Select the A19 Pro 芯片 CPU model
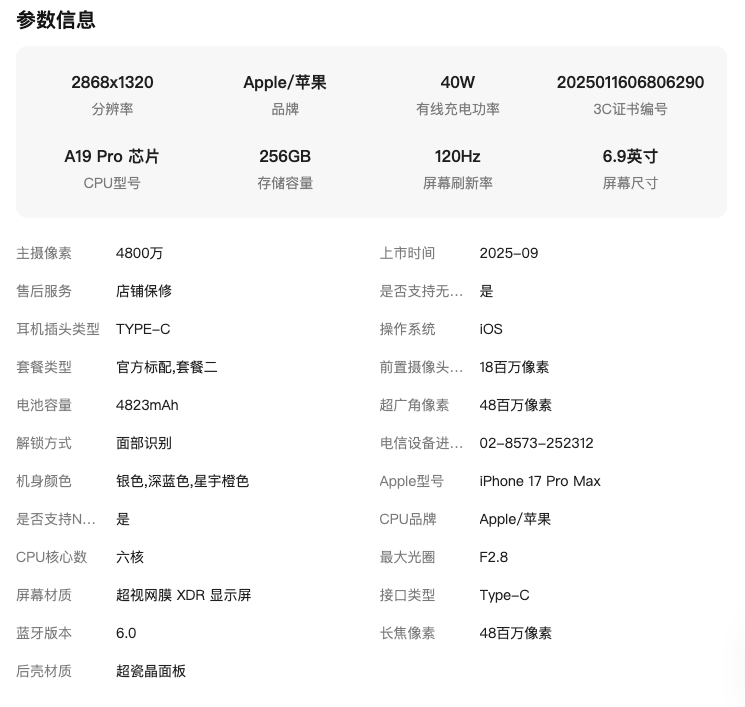 pyautogui.click(x=112, y=156)
